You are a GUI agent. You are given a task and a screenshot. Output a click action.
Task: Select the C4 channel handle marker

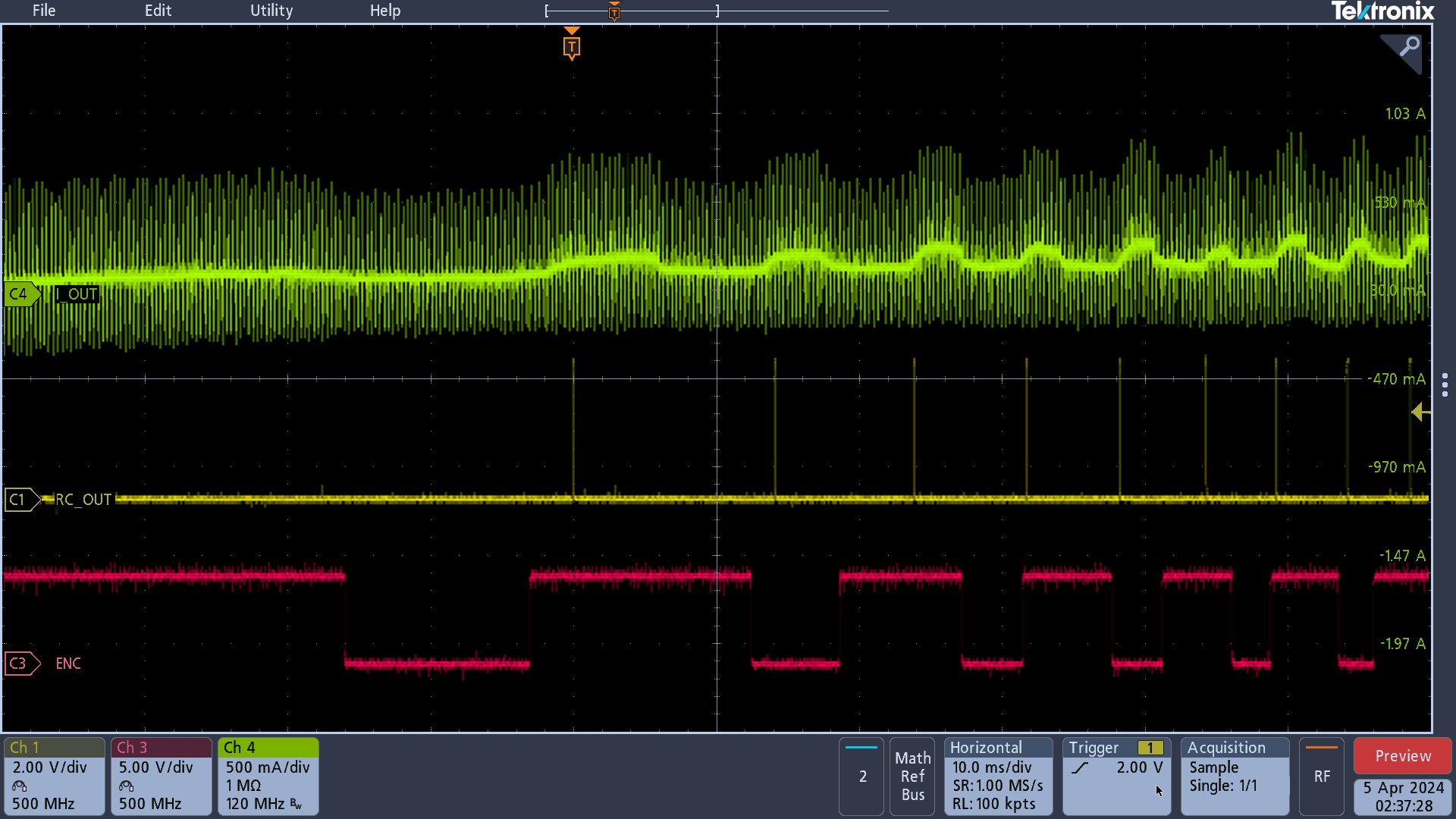[20, 294]
